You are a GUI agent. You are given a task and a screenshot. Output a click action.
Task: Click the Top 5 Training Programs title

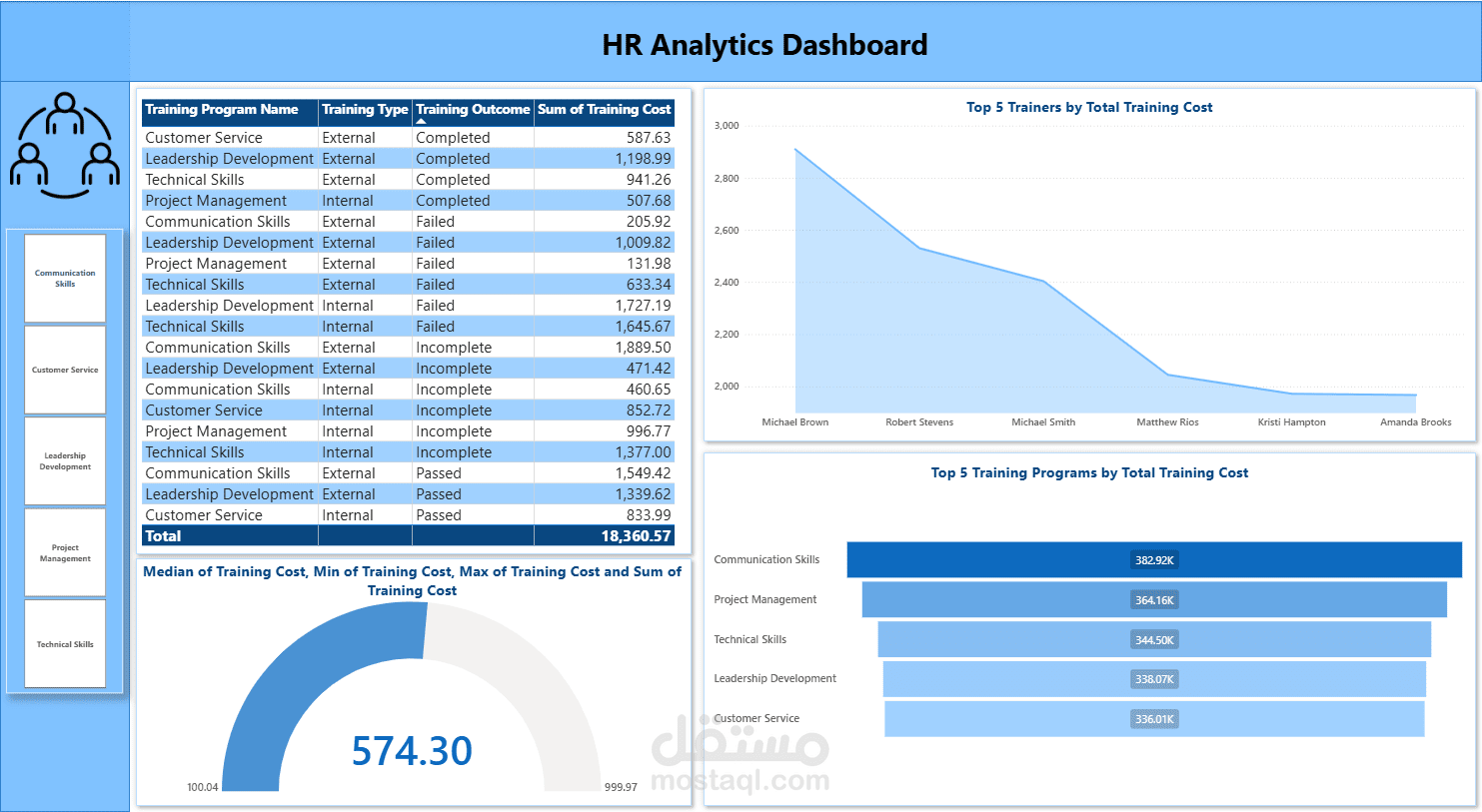tap(1089, 473)
